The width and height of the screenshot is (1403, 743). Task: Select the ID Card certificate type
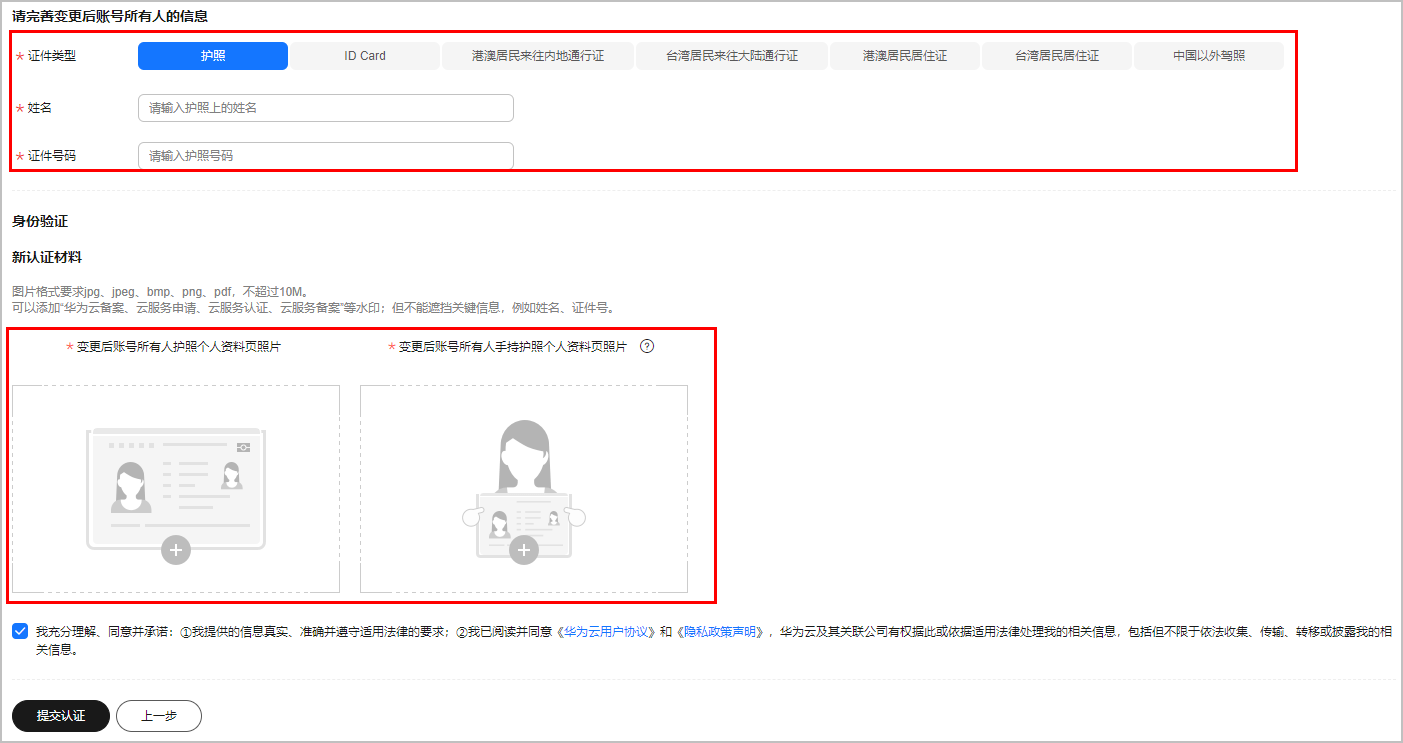(x=365, y=56)
